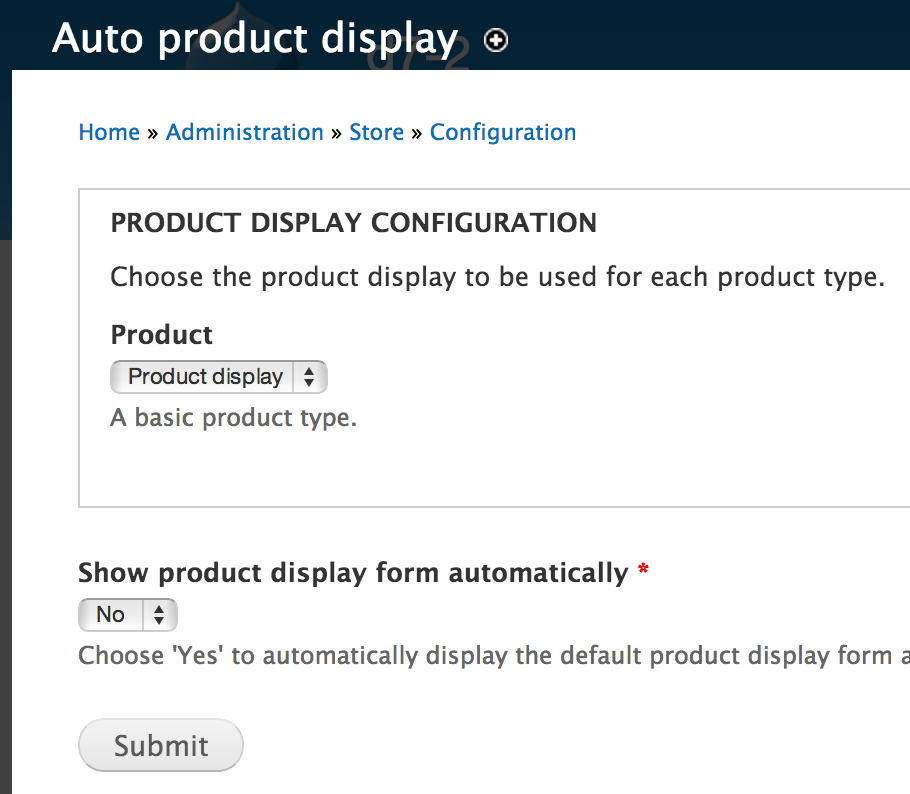Go to Store from the breadcrumb trail

pyautogui.click(x=376, y=132)
